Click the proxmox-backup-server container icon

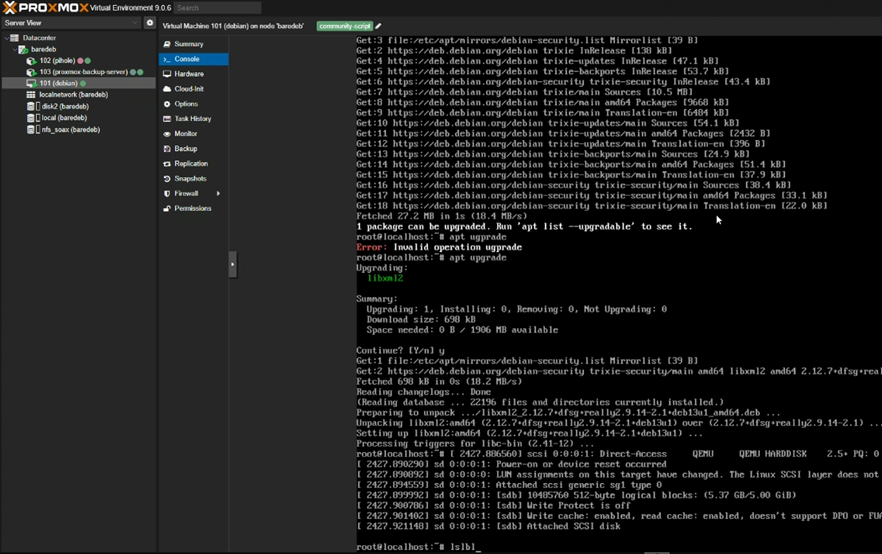point(32,72)
